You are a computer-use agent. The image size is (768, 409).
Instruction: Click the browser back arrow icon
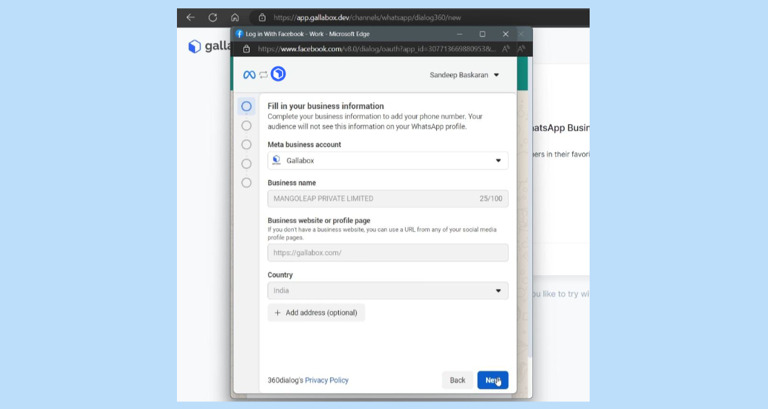coord(190,17)
